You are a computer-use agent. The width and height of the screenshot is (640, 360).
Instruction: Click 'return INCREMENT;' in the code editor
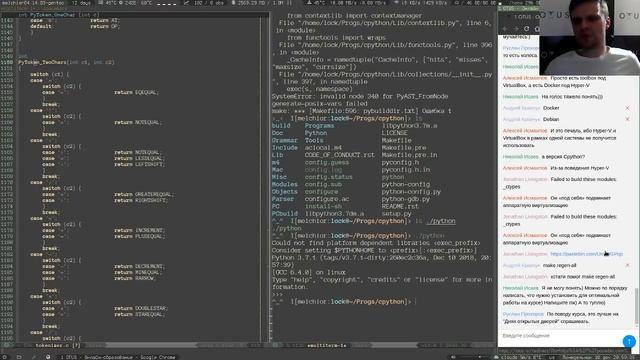(x=140, y=230)
